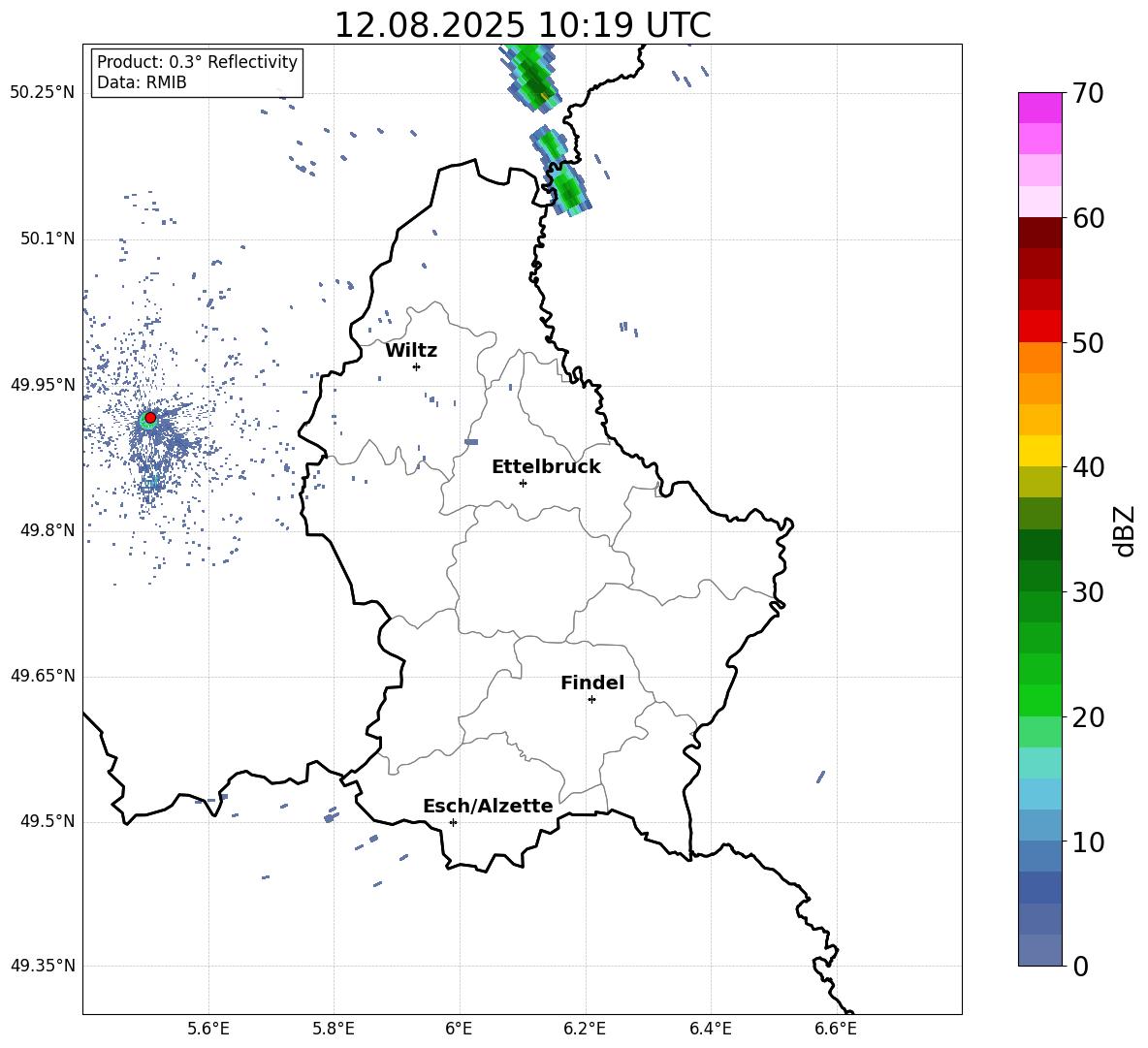Viewport: 1148px width, 1048px height.
Task: Click the dBZ colorbar axis label
Action: click(1124, 530)
